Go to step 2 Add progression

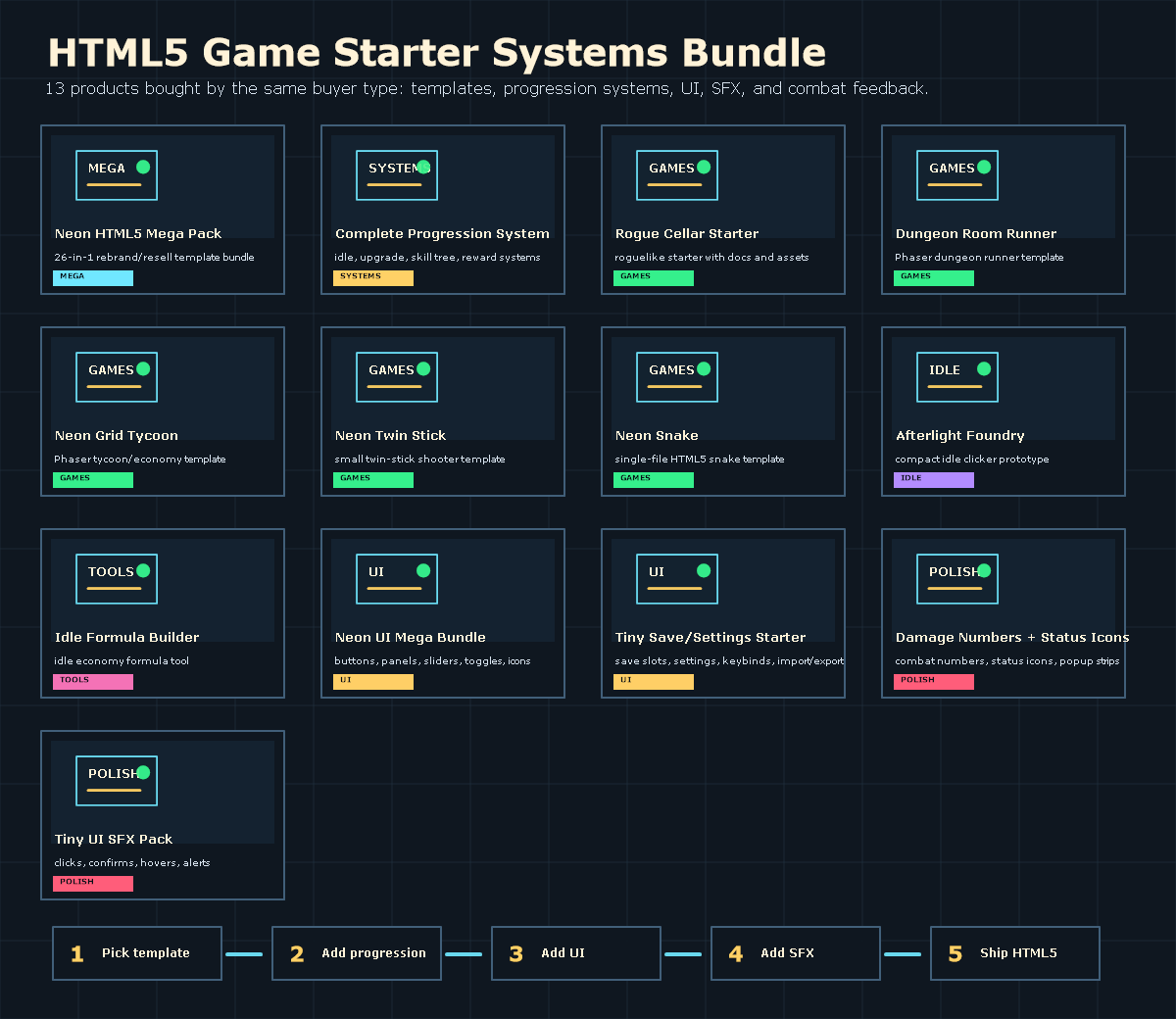[x=357, y=953]
